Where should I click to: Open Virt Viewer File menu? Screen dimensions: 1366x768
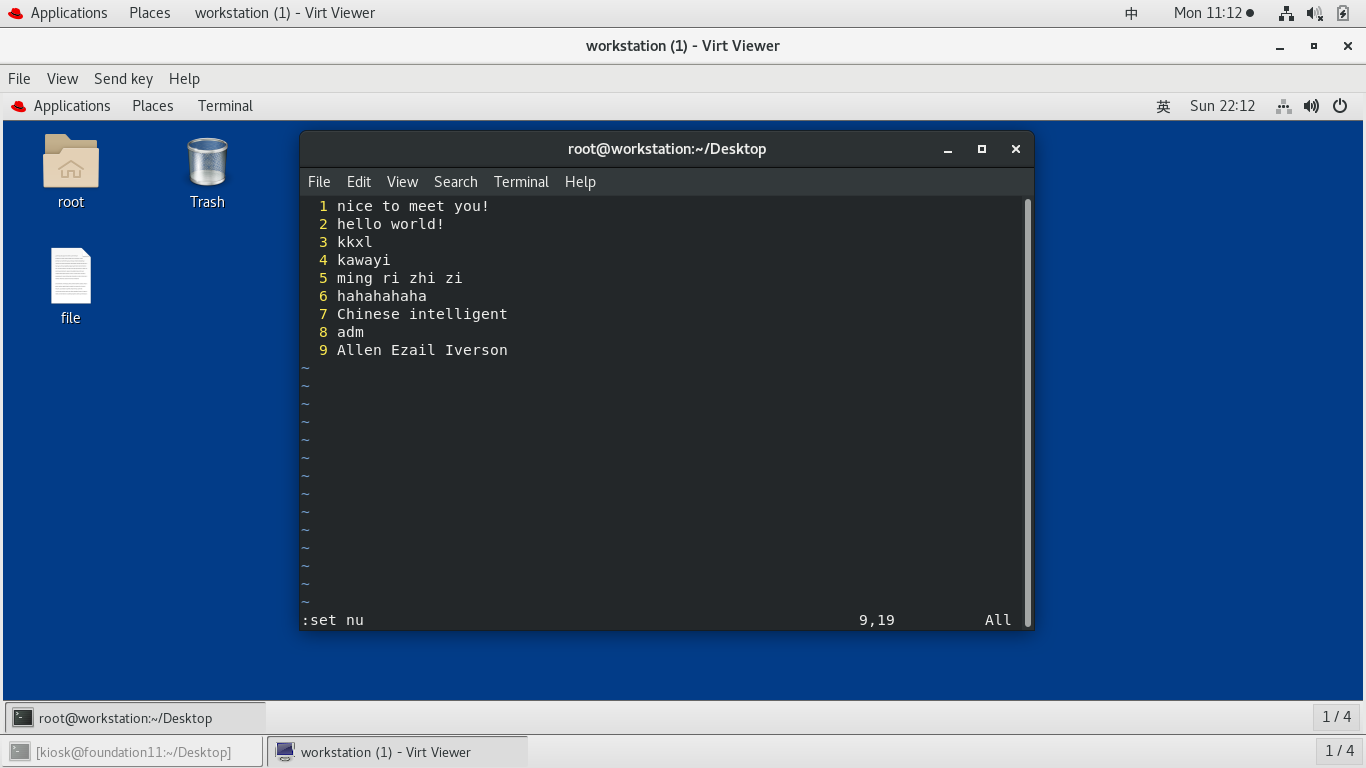click(19, 79)
